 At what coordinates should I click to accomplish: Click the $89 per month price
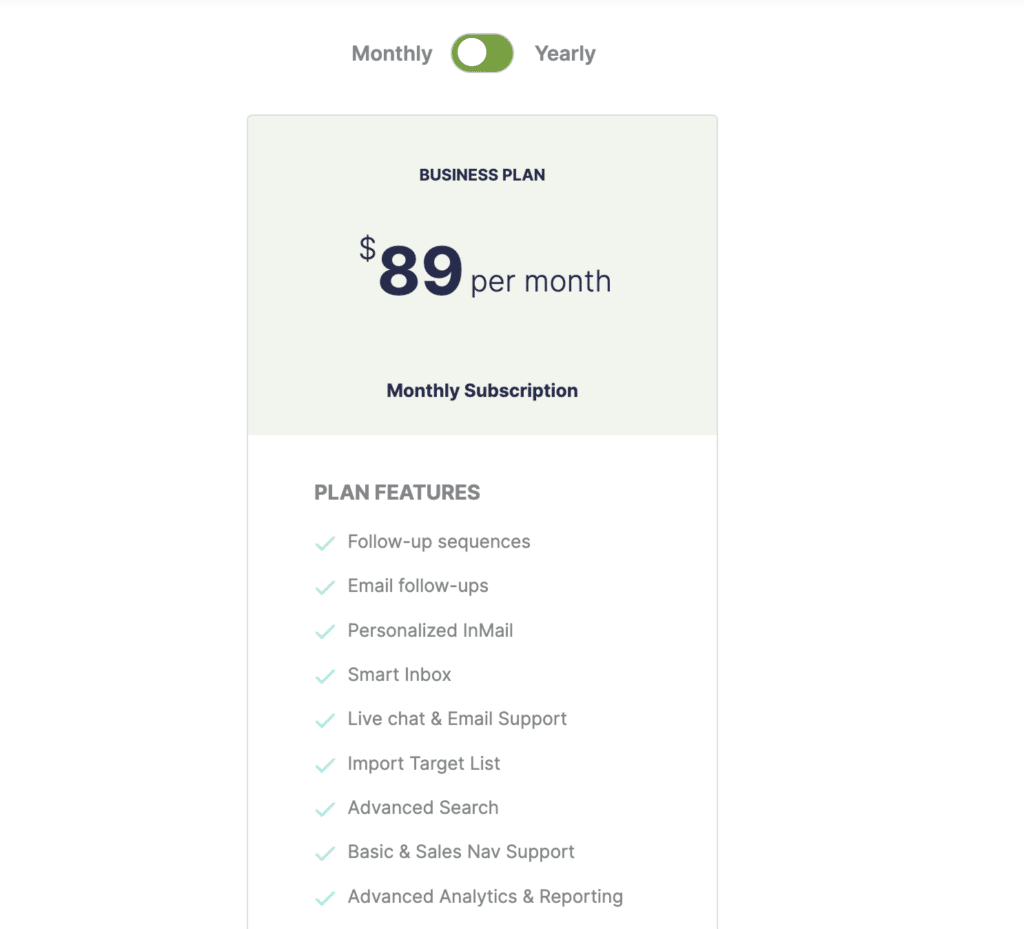click(x=485, y=268)
